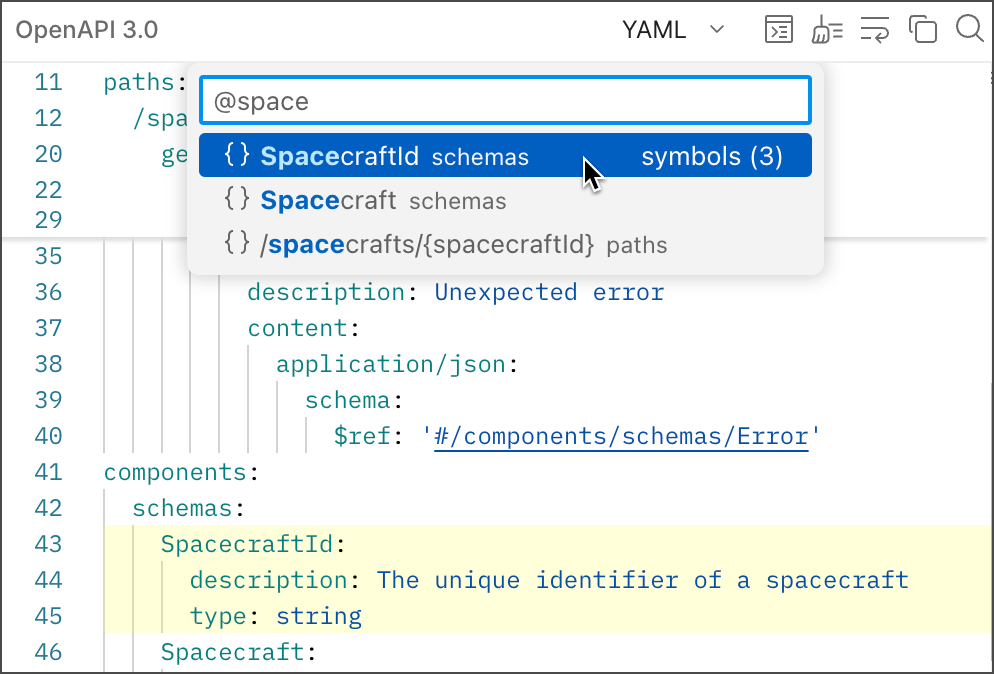Click the schemas key on line 42
994x674 pixels.
tap(182, 508)
